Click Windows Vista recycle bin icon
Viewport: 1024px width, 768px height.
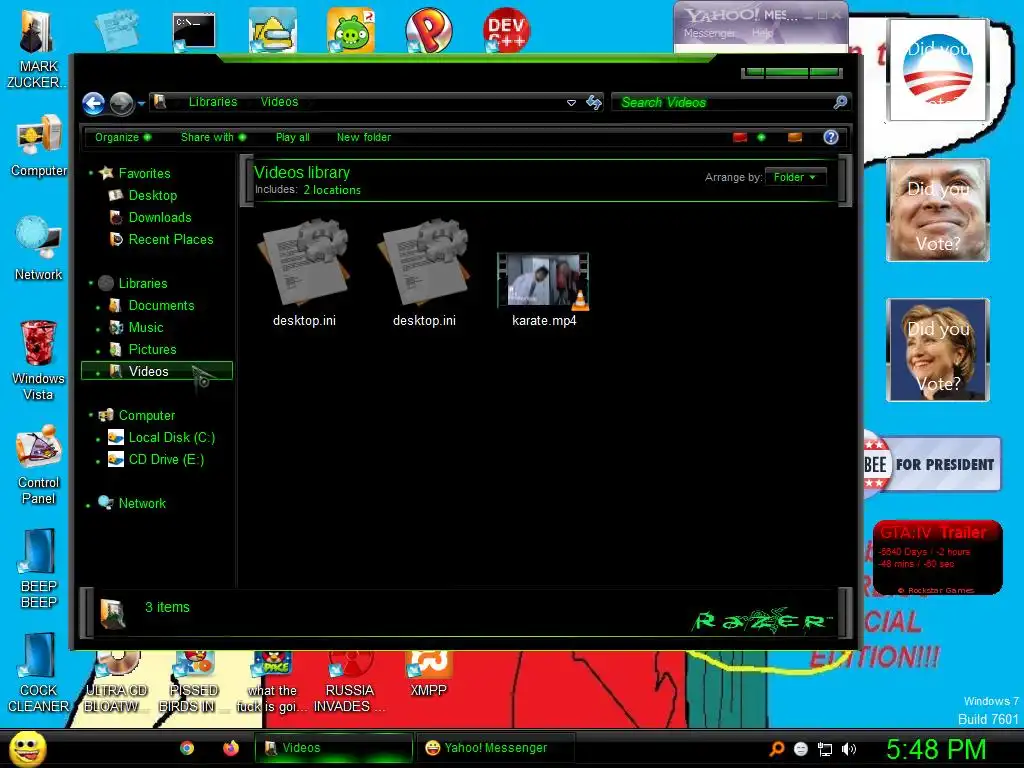39,360
